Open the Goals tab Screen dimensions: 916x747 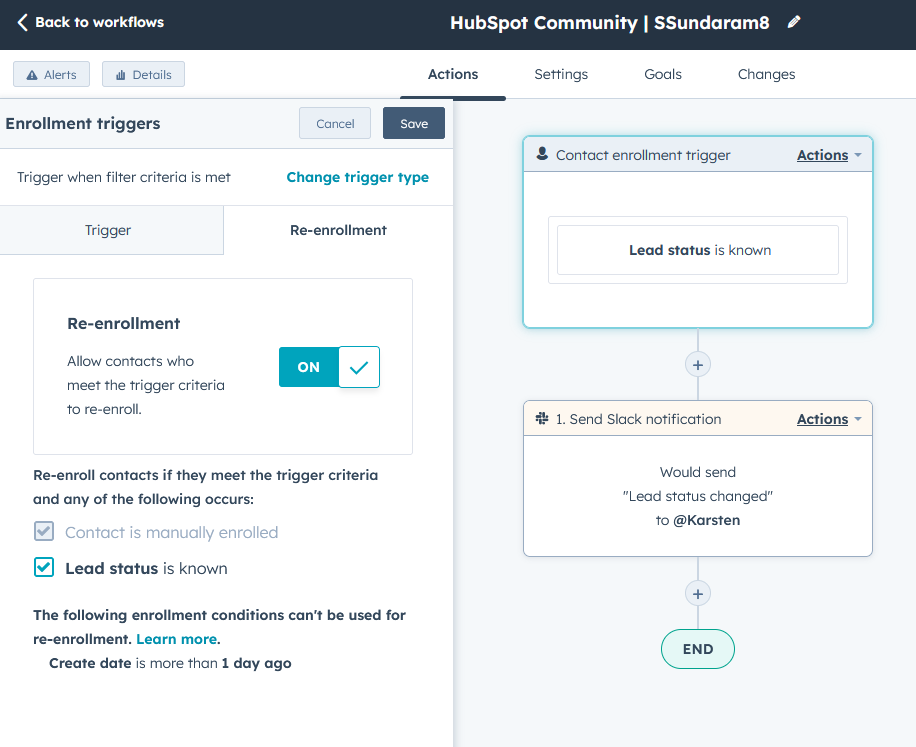[x=662, y=74]
